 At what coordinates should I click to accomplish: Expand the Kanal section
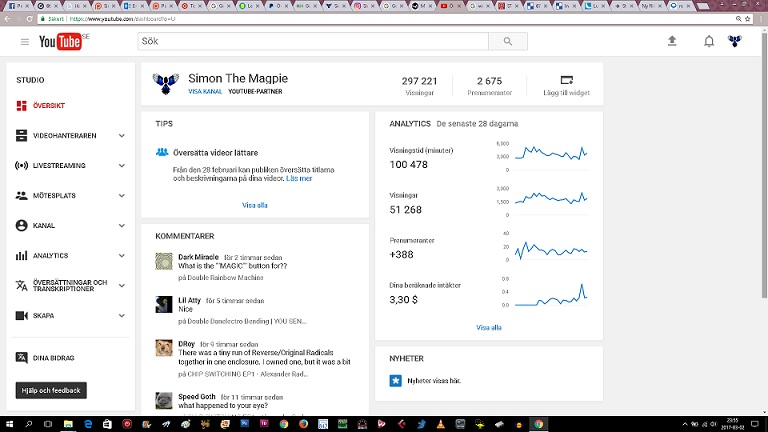[x=121, y=226]
